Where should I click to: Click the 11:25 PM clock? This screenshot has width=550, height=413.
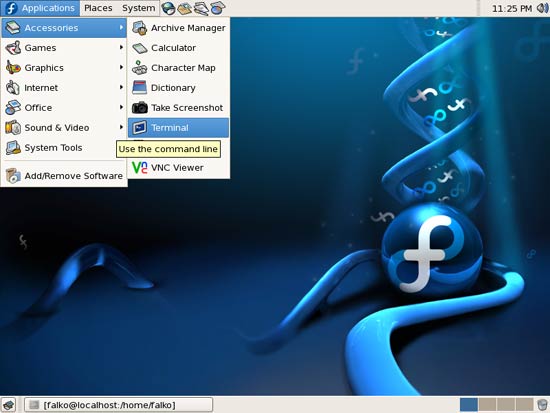point(512,8)
